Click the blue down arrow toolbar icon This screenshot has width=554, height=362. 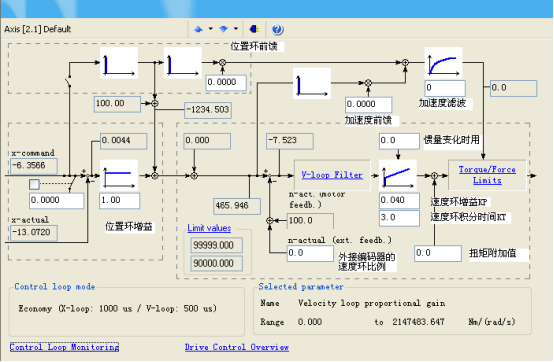pyautogui.click(x=223, y=29)
